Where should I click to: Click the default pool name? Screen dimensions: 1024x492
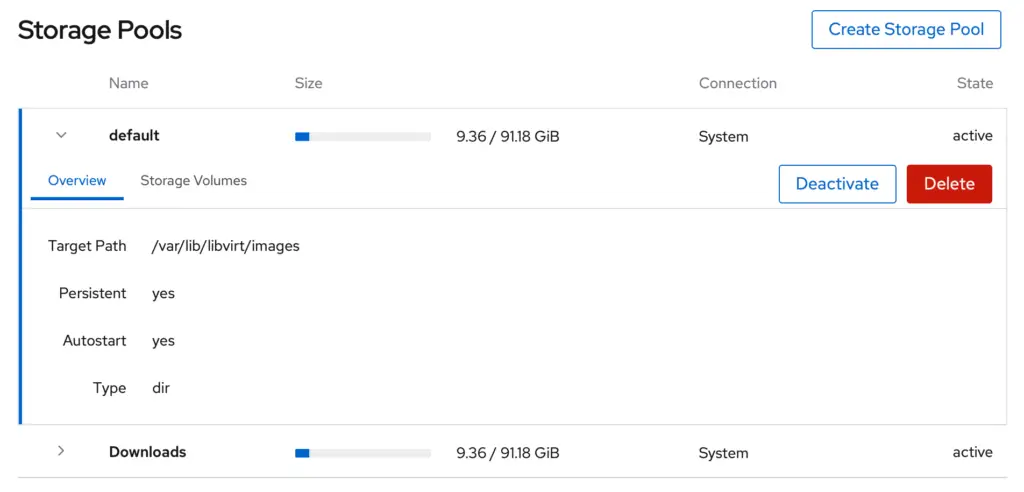pyautogui.click(x=134, y=135)
